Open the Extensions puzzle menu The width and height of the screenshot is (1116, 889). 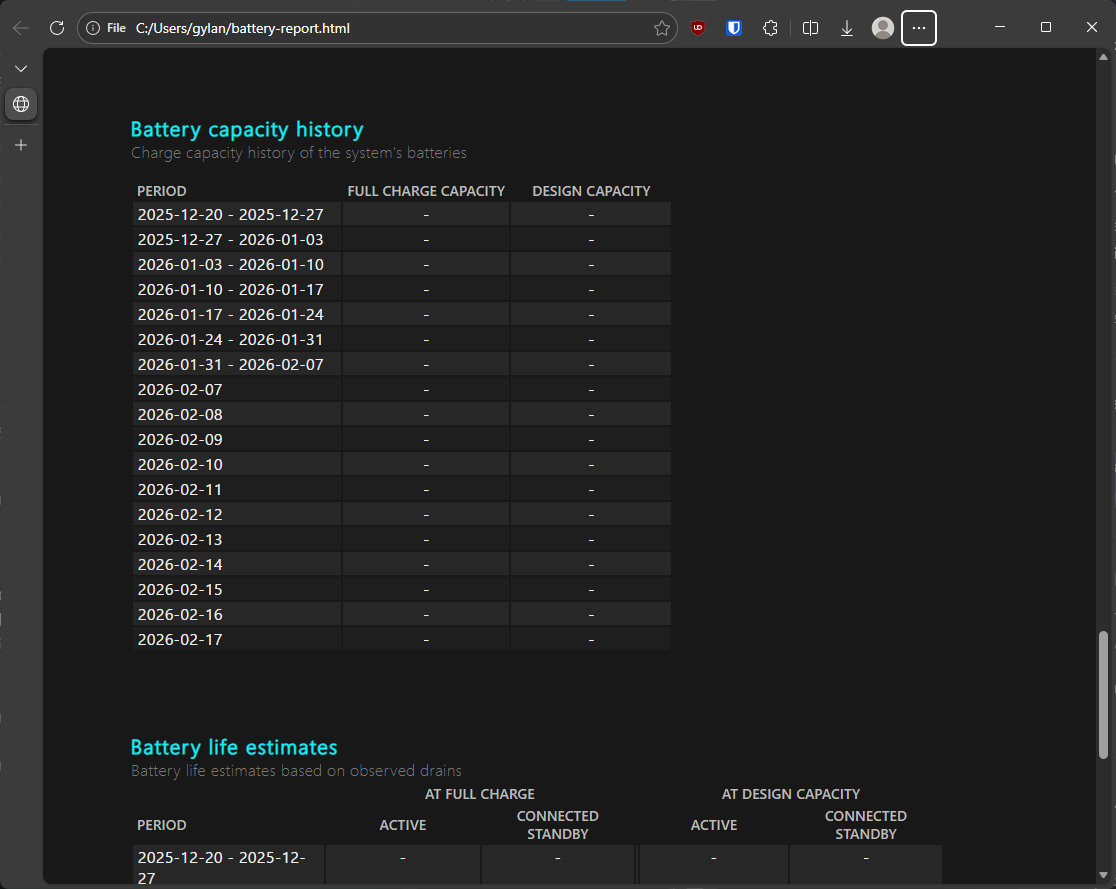pos(770,28)
